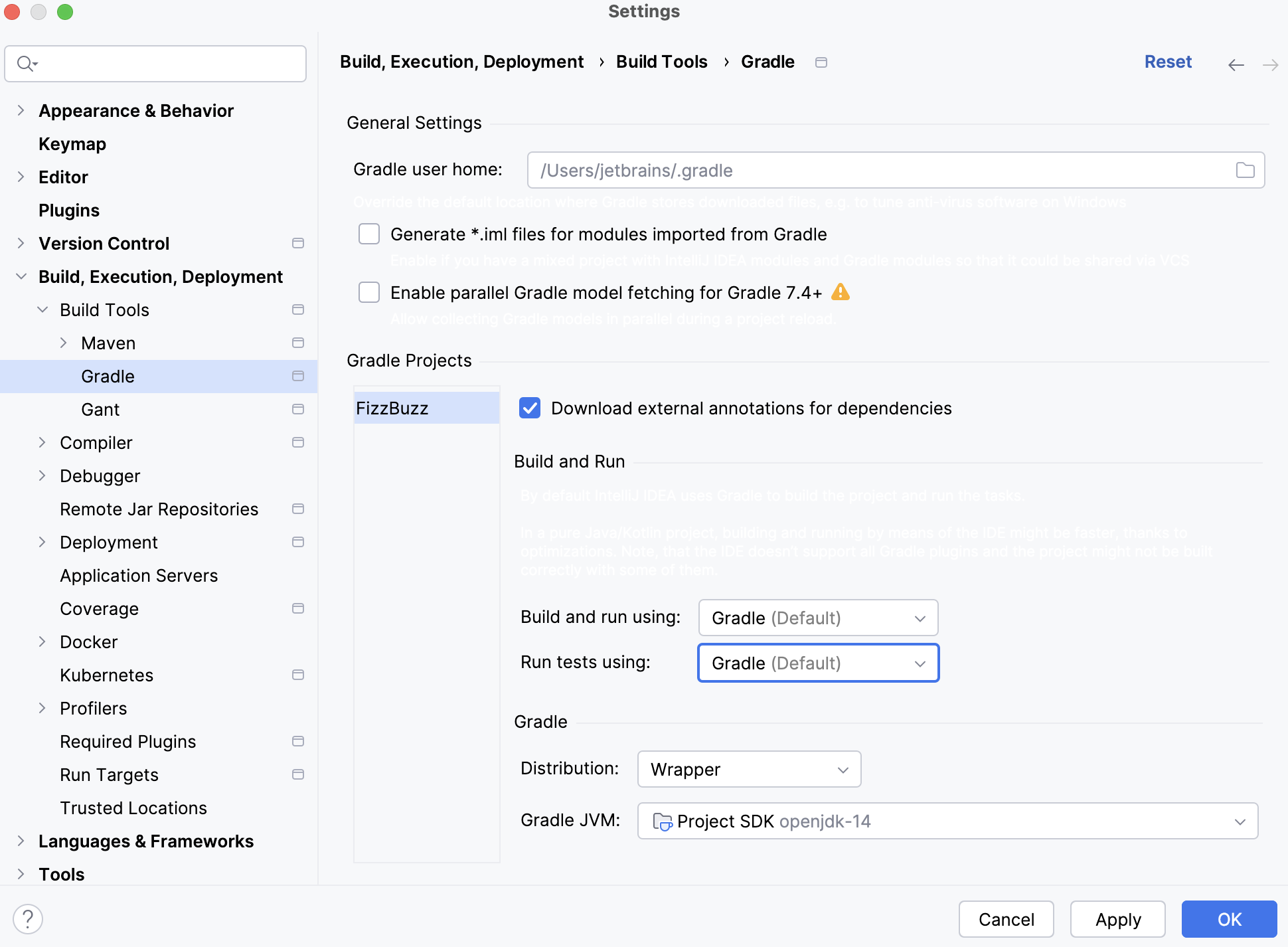The height and width of the screenshot is (947, 1288).
Task: Open the Build and run using dropdown
Action: 817,617
